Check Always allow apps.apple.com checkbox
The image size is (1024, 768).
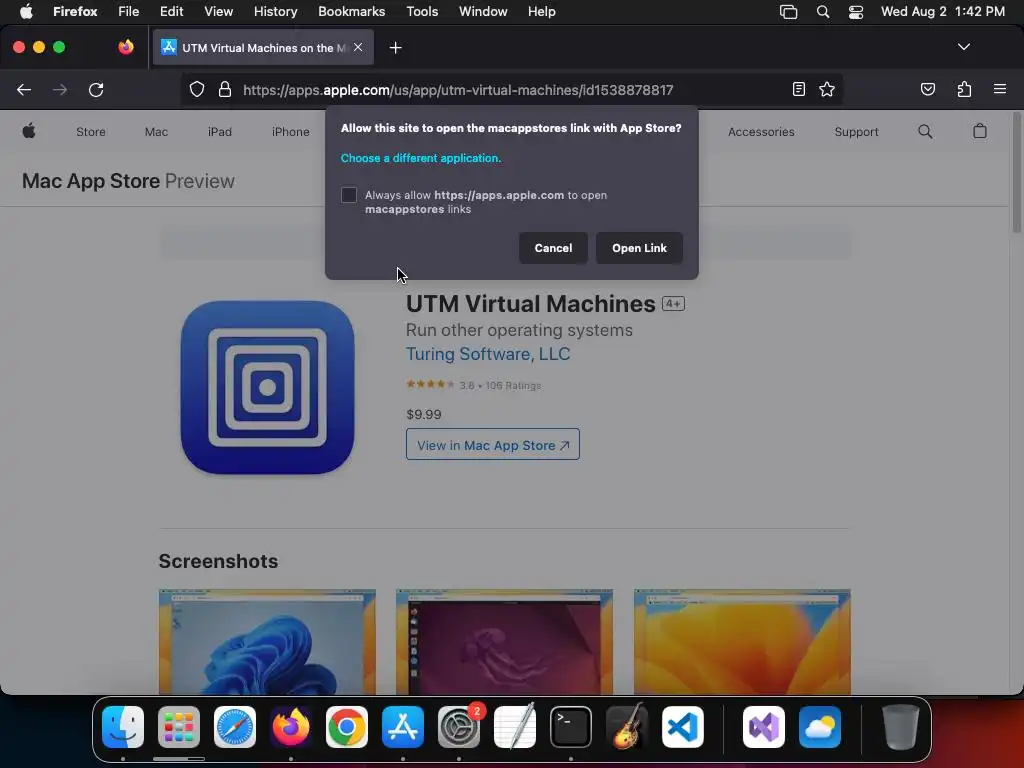tap(349, 195)
